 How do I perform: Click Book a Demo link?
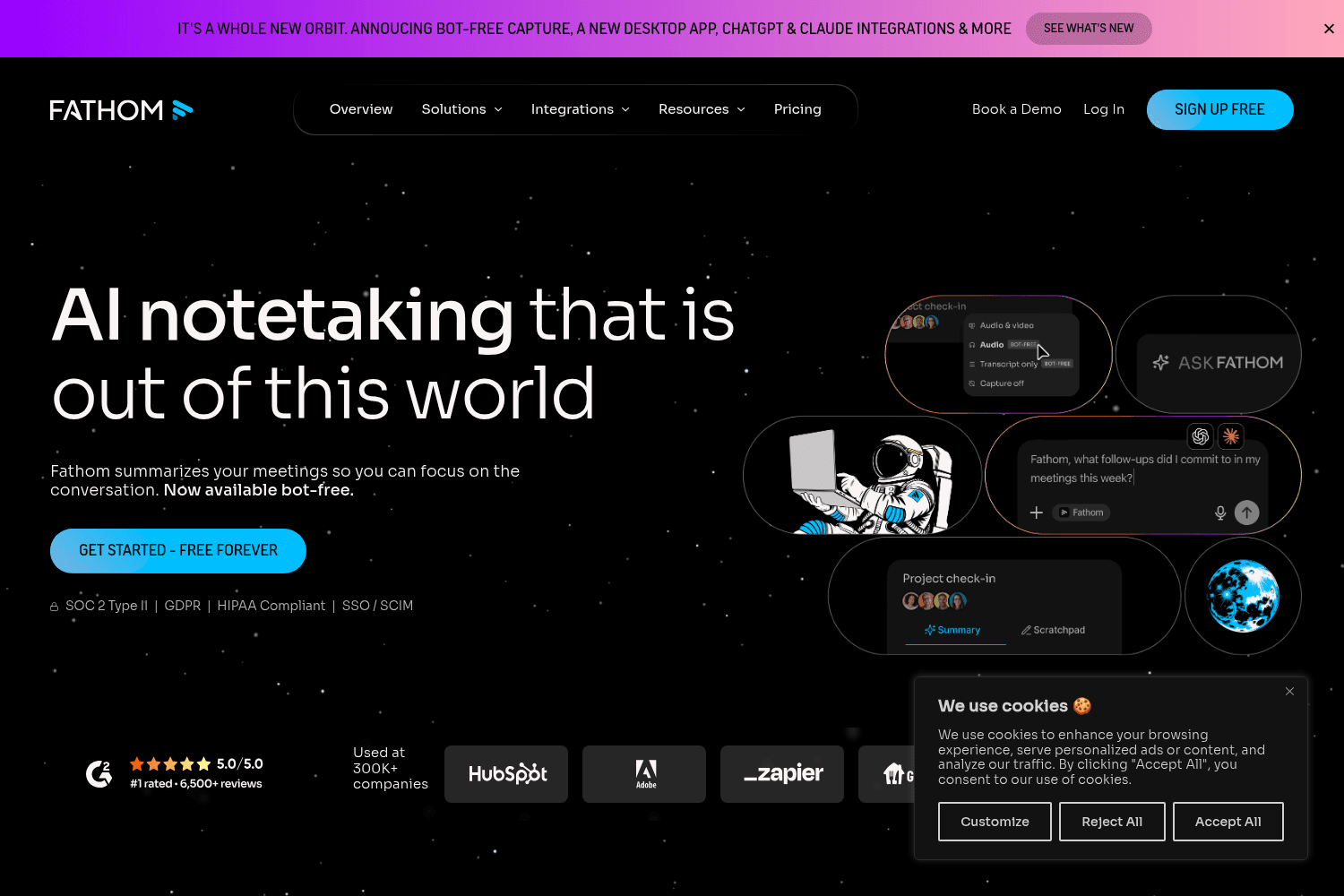click(1017, 109)
